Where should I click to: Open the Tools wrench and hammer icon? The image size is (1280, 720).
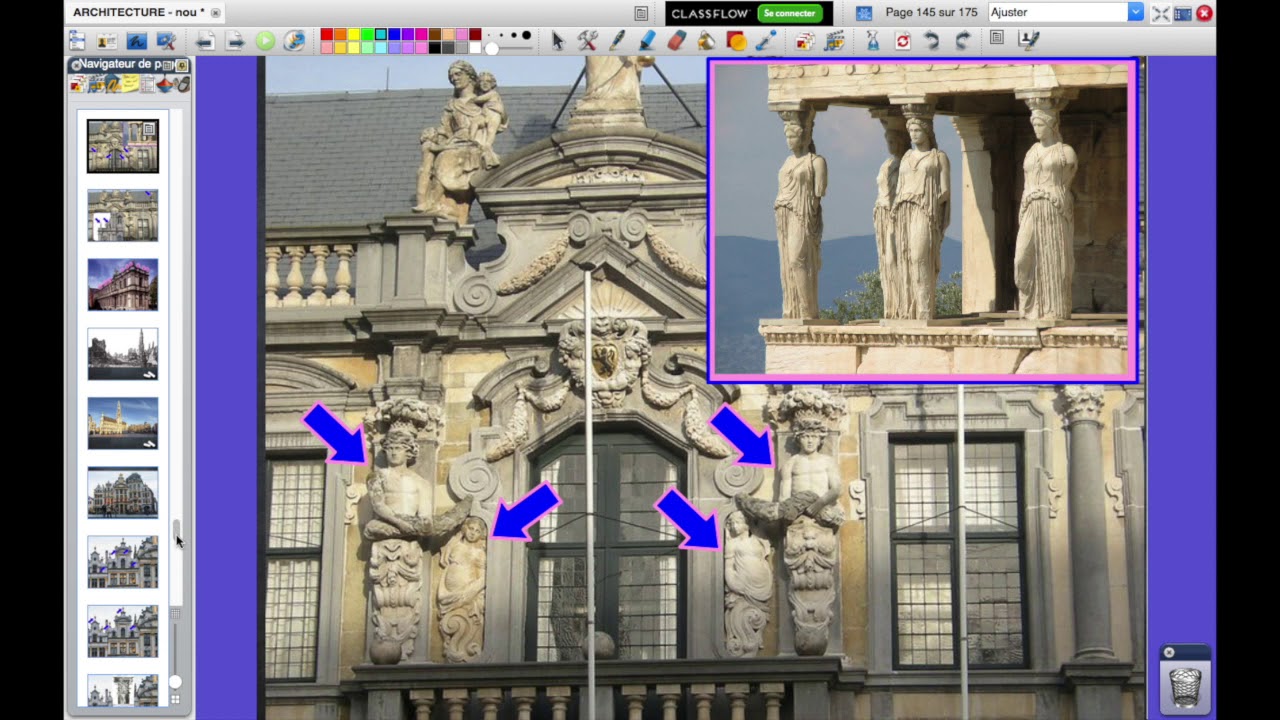pyautogui.click(x=587, y=41)
